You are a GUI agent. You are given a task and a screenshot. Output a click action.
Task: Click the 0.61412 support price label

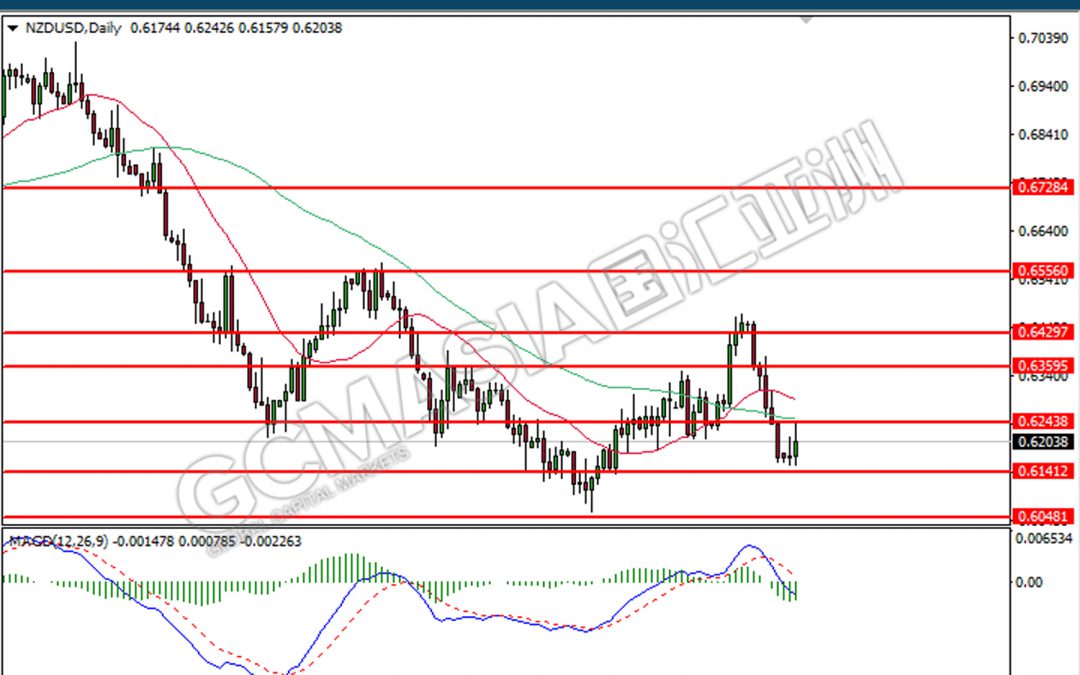(x=1043, y=471)
